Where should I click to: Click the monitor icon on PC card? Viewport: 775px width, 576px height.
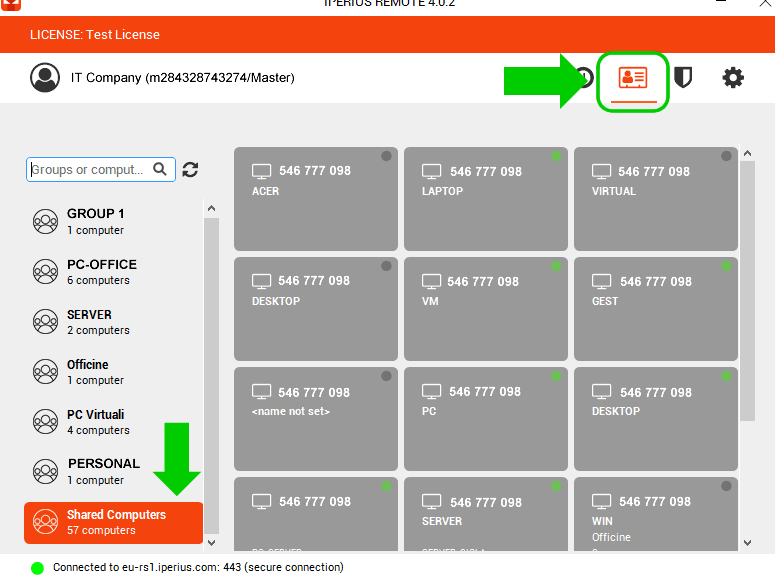pos(431,392)
